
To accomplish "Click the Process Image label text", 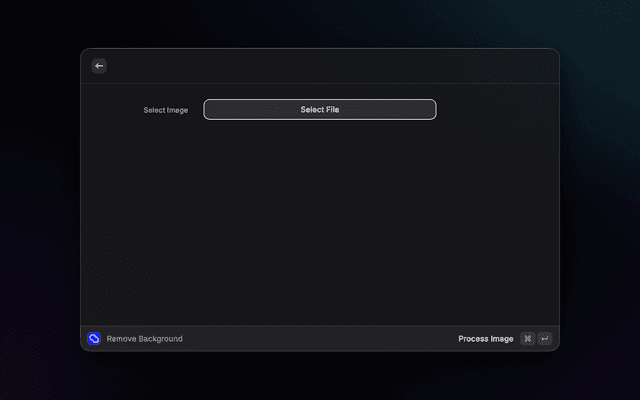I will pos(486,339).
